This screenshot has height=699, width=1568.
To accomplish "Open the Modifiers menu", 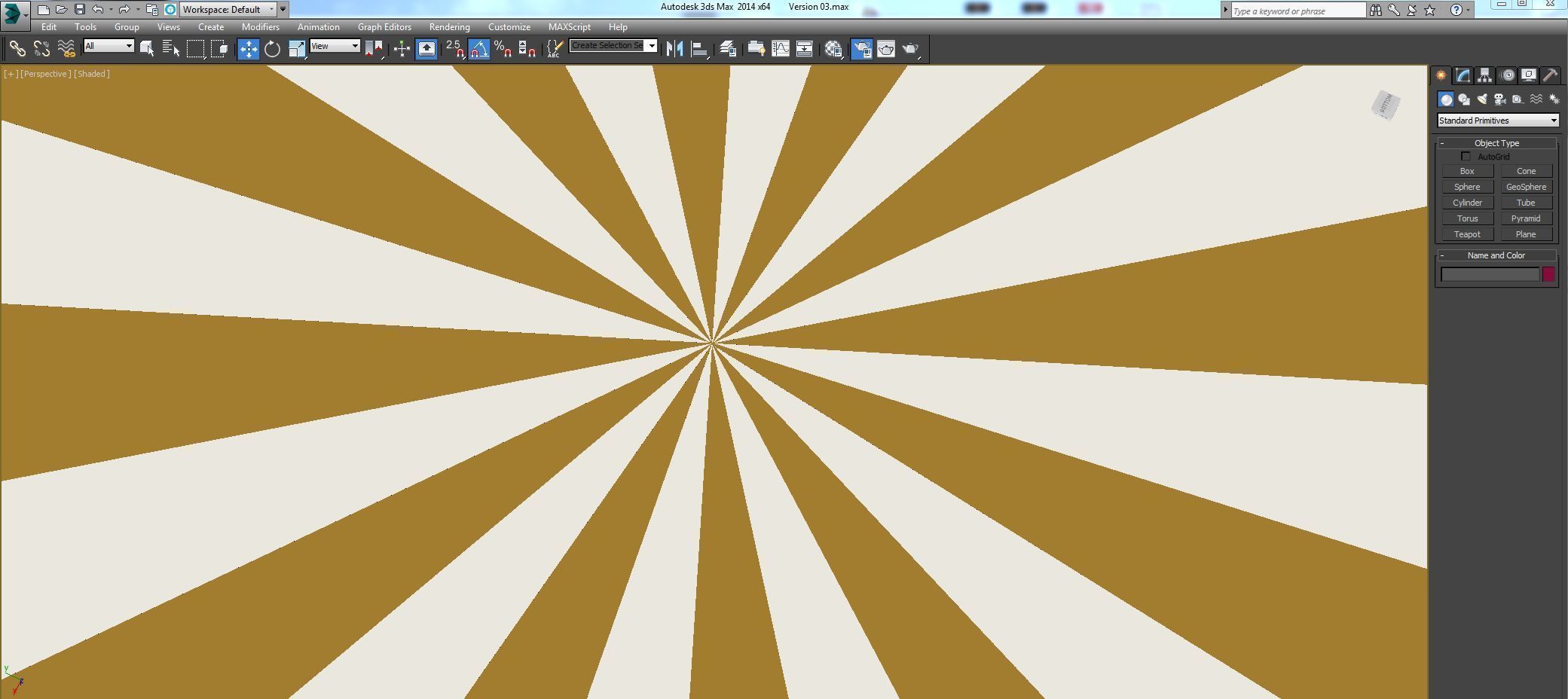I will coord(261,27).
